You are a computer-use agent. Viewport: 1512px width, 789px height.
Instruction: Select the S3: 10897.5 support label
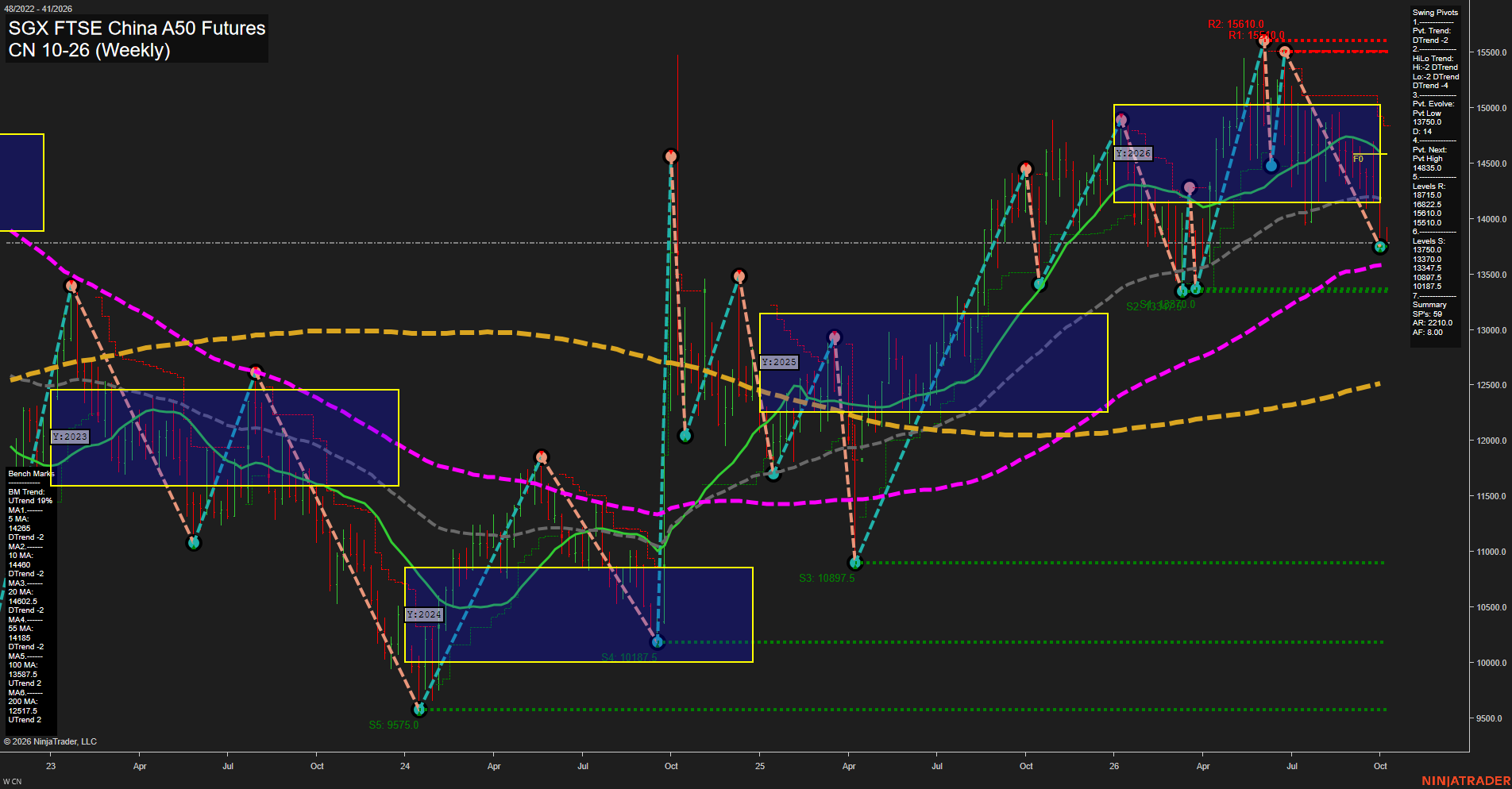(x=827, y=578)
